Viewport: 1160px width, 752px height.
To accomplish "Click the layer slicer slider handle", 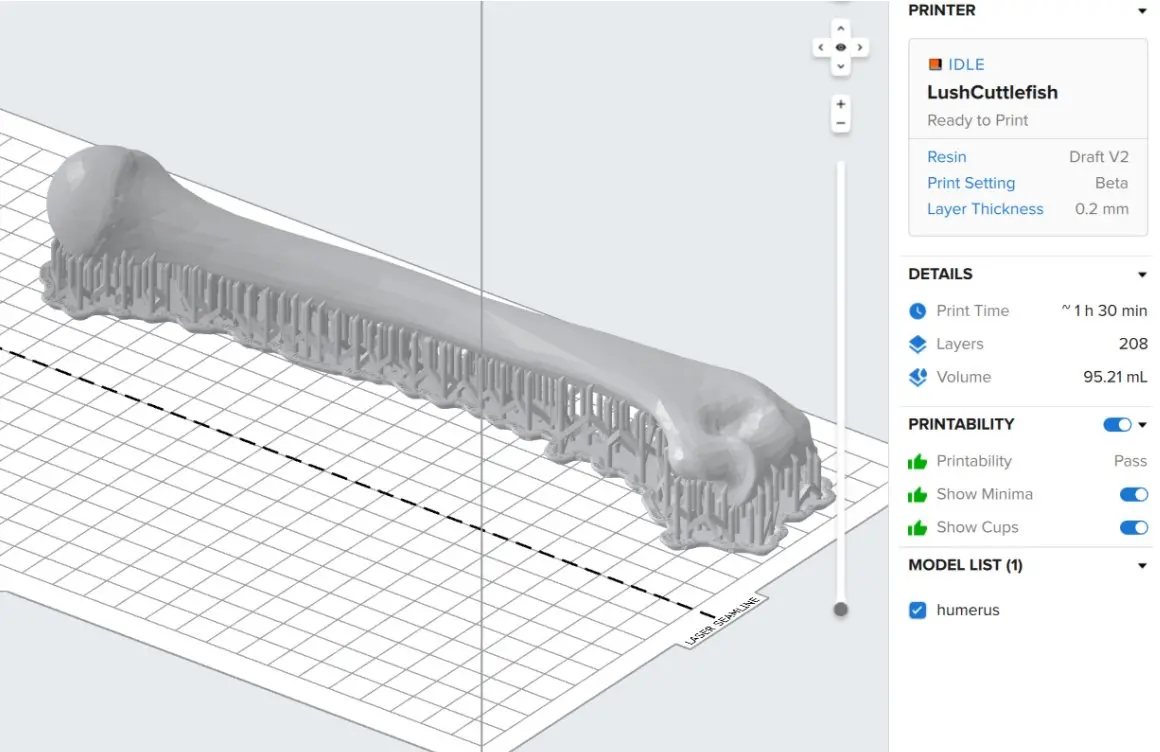I will [x=841, y=609].
